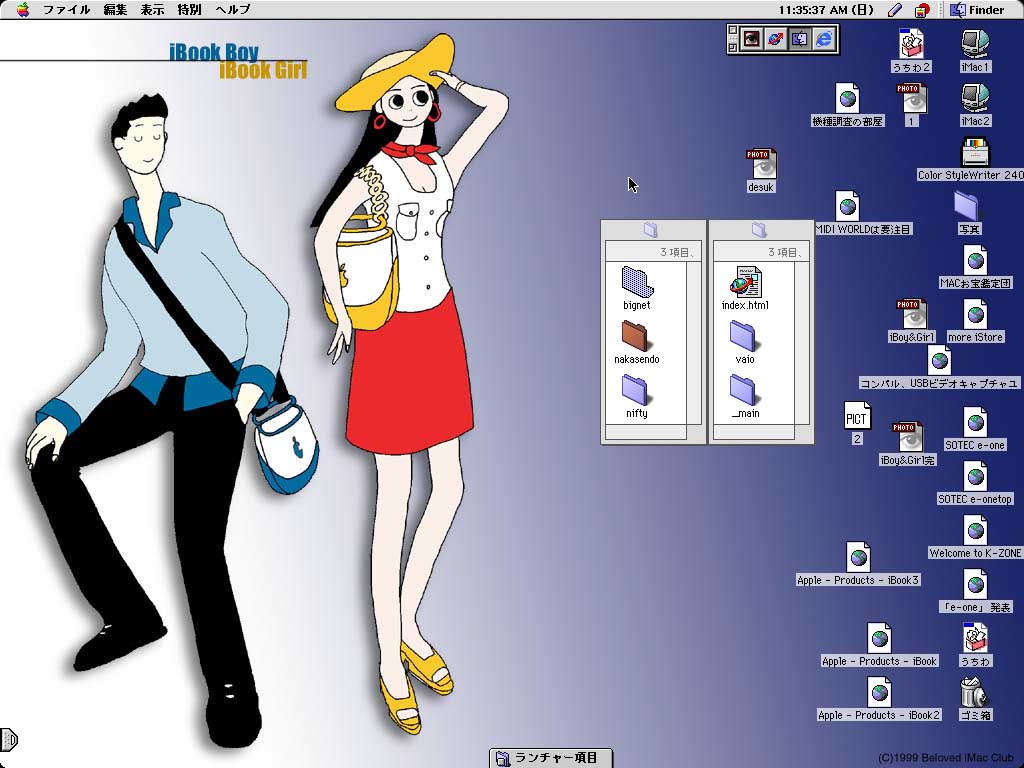The width and height of the screenshot is (1024, 768).
Task: Open the Apple menu
Action: tap(22, 10)
